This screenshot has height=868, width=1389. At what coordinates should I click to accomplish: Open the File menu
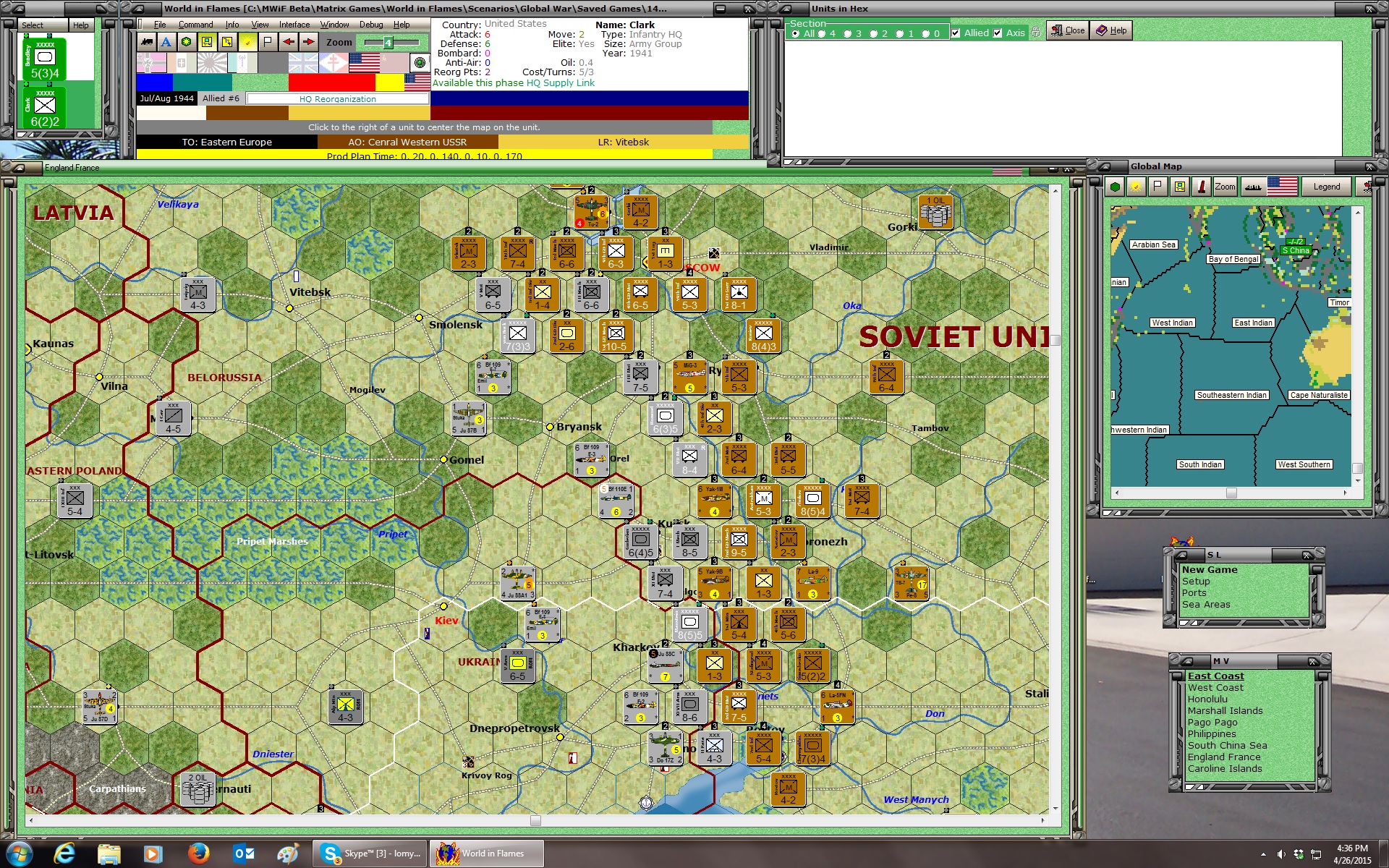click(160, 25)
